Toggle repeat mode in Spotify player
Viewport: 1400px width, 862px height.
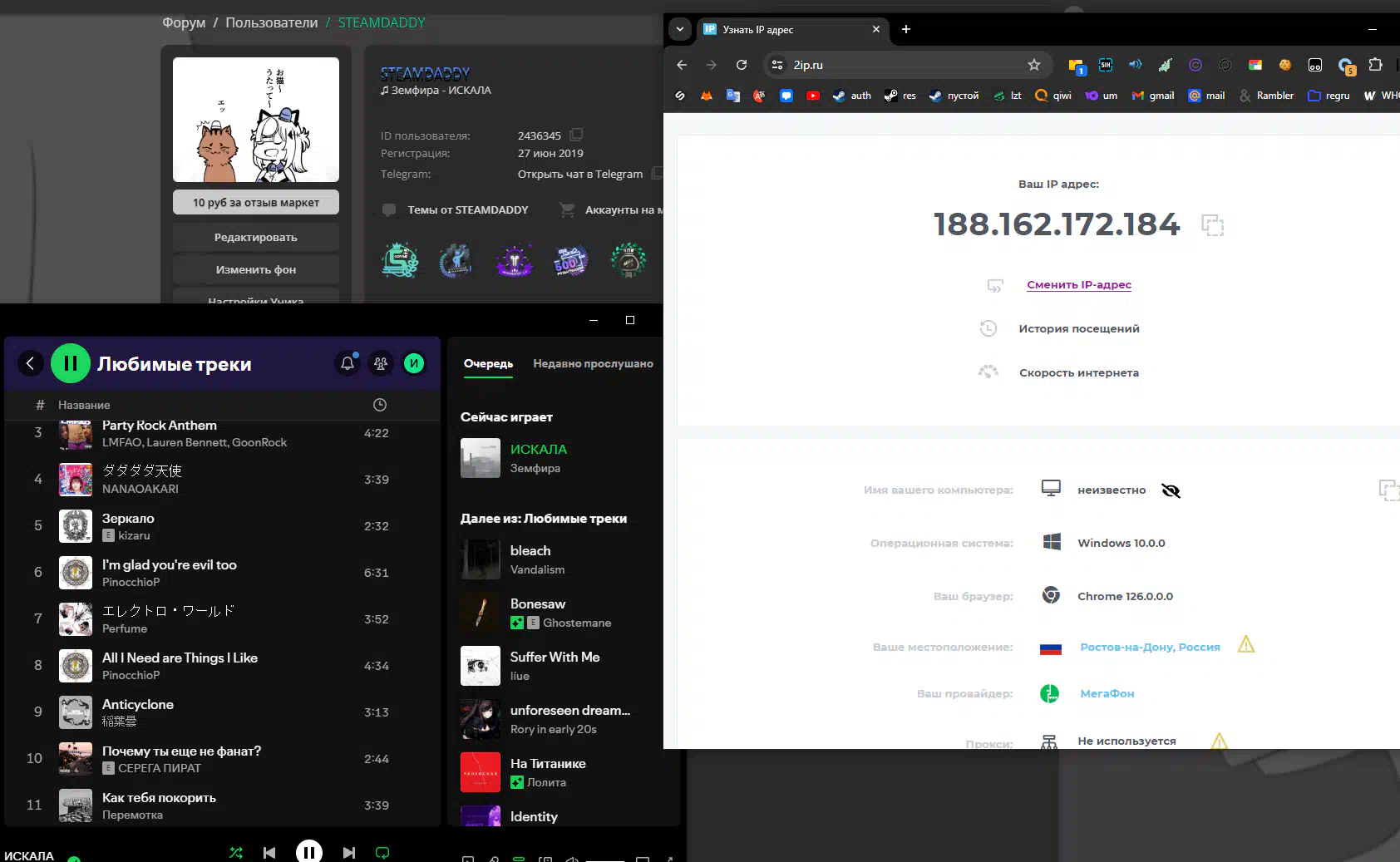382,852
